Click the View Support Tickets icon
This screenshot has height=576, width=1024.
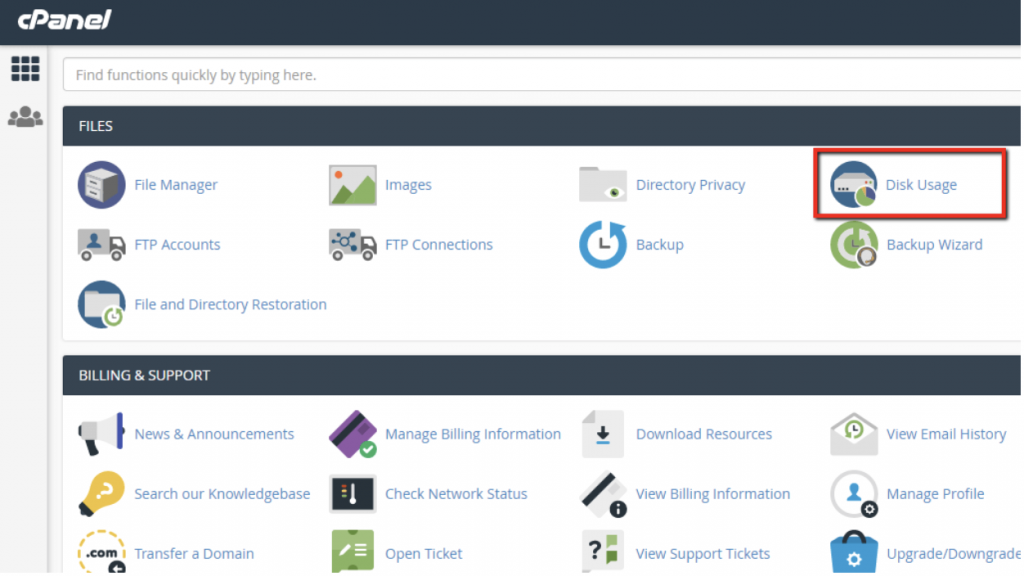click(x=603, y=552)
